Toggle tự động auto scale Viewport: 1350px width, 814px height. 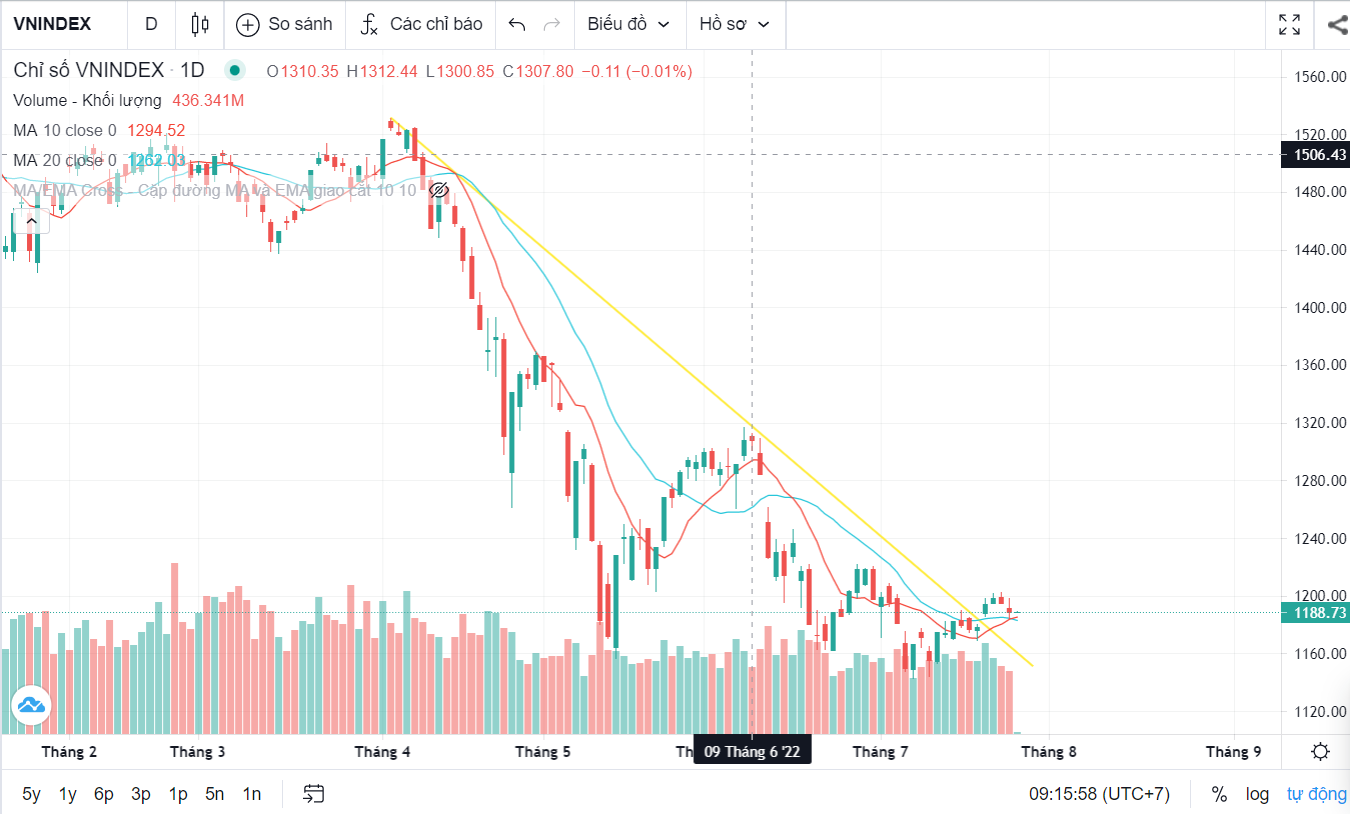pos(1316,794)
